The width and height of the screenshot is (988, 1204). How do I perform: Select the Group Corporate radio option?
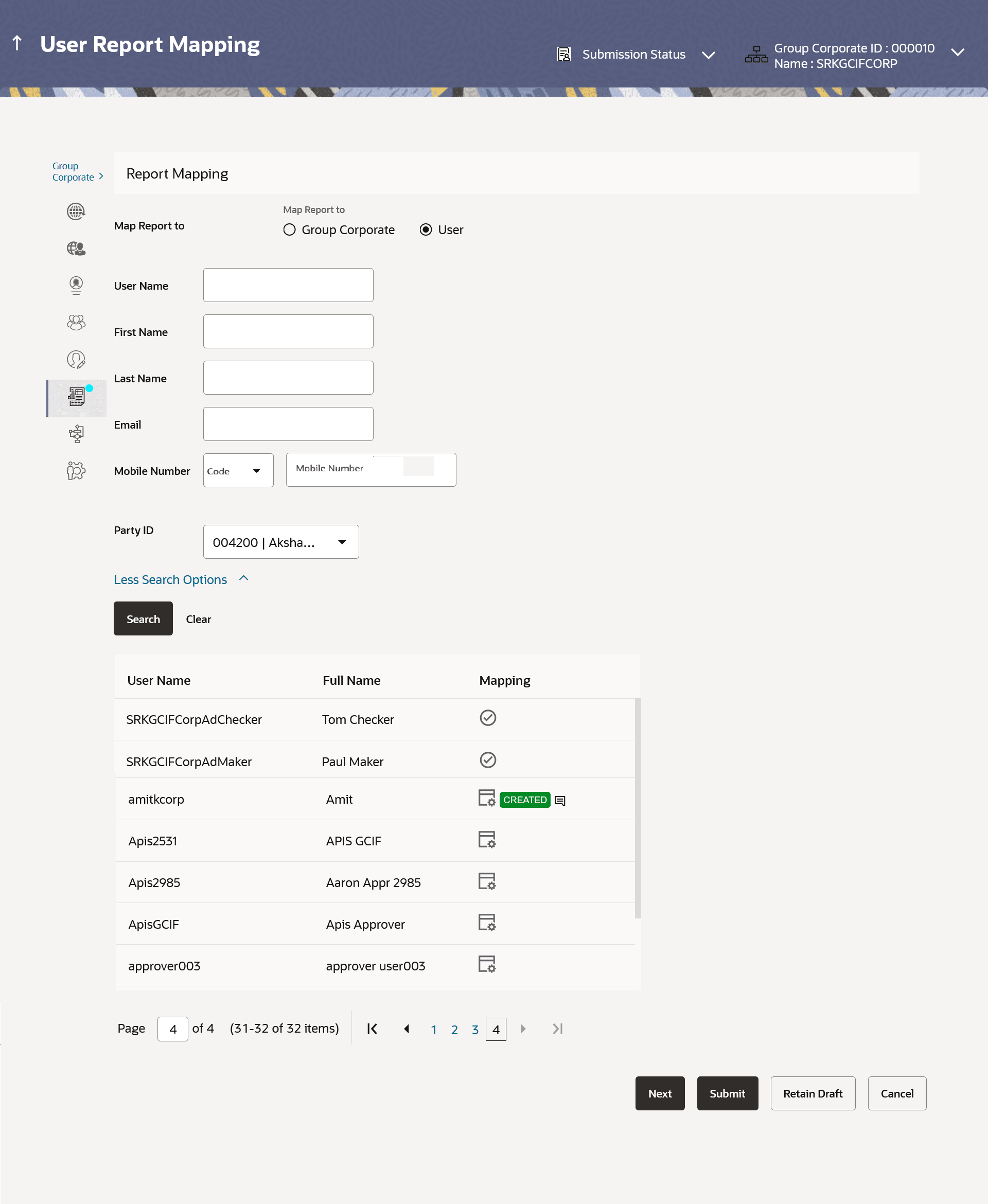[290, 230]
